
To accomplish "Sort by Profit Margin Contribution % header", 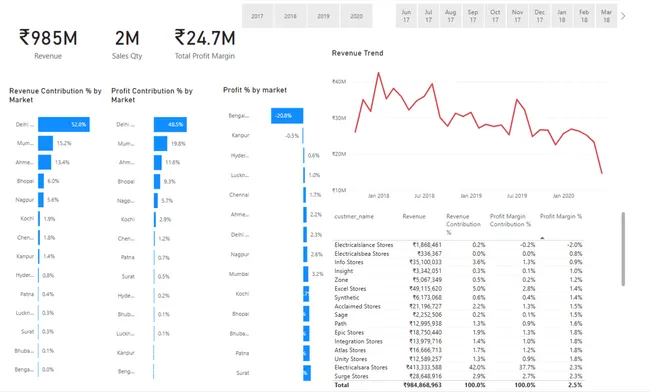I will [x=510, y=220].
